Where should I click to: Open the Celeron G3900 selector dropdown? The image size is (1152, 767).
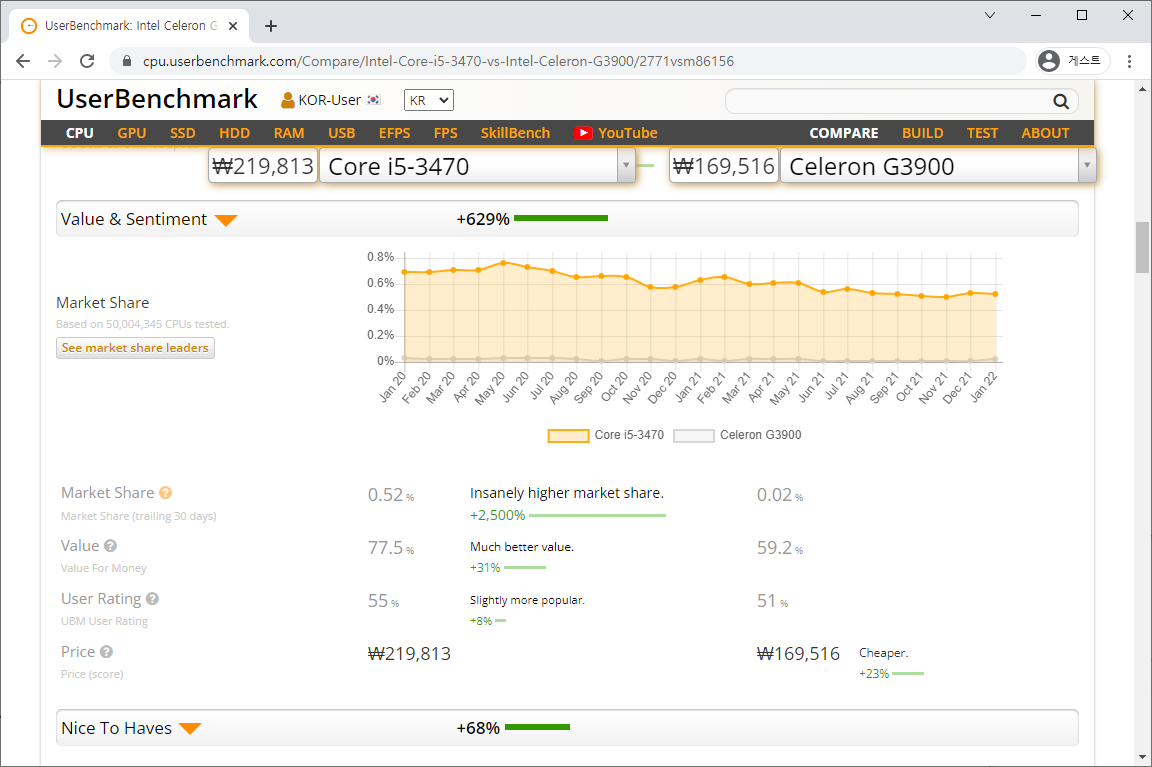[x=1087, y=166]
